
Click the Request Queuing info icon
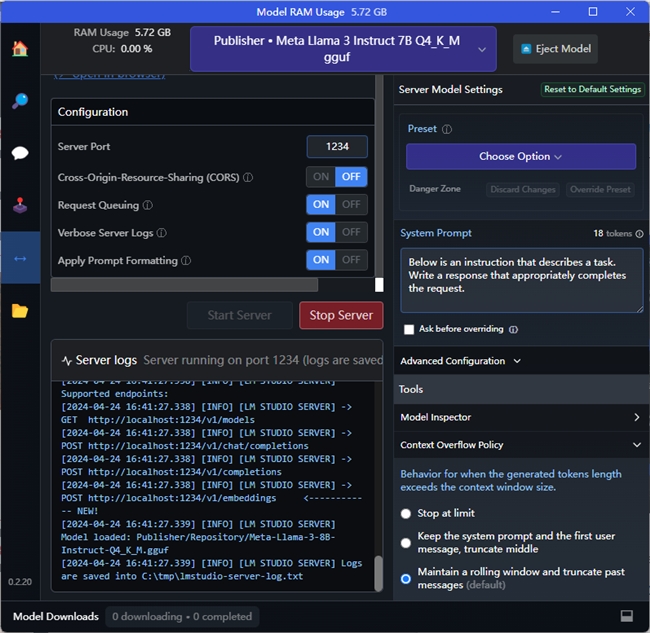tap(148, 205)
